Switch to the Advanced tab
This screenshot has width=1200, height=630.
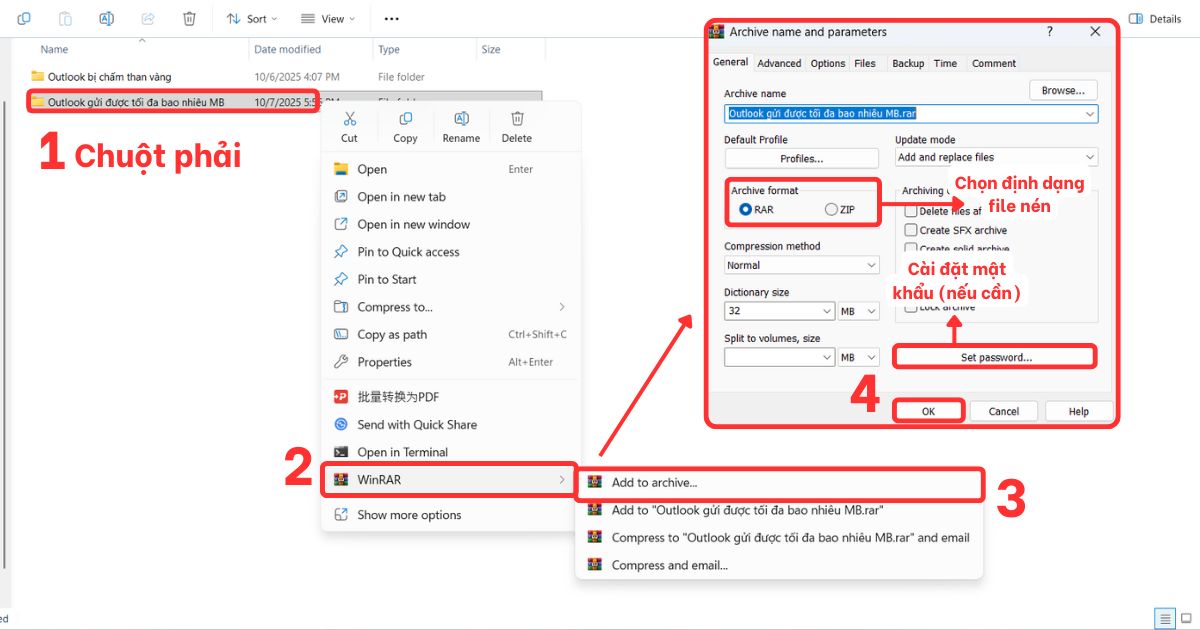[x=779, y=63]
